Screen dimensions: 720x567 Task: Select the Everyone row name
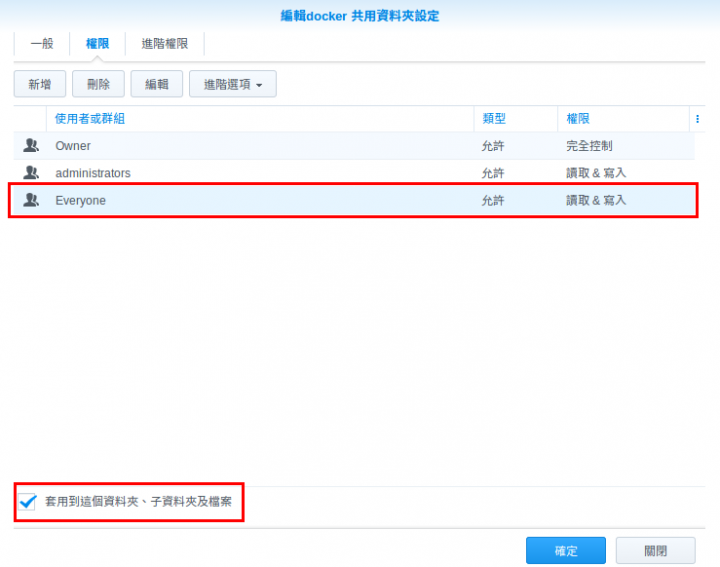(80, 201)
